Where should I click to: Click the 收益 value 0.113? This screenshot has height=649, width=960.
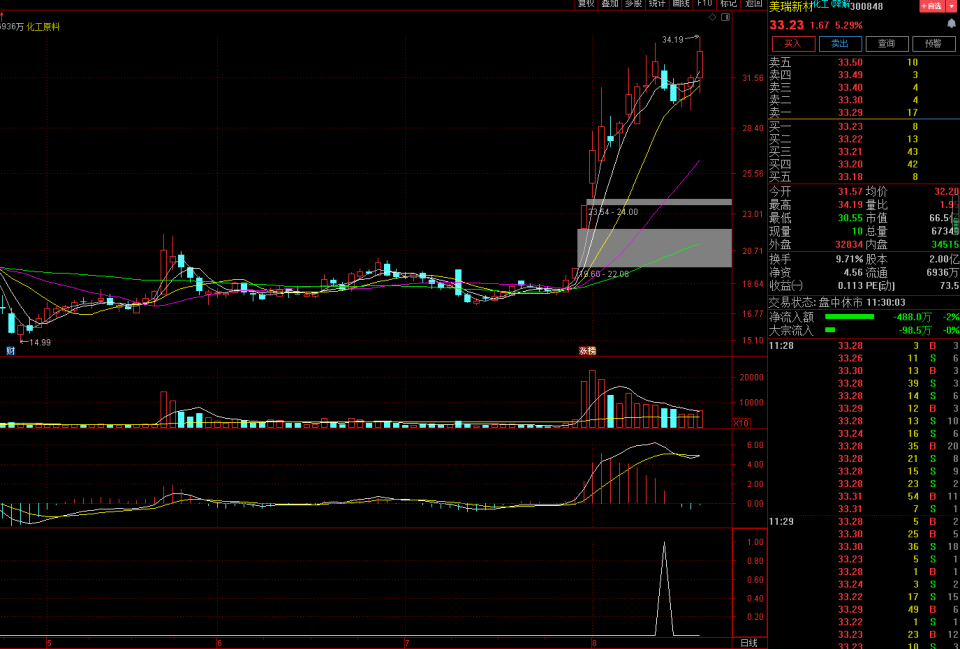850,286
